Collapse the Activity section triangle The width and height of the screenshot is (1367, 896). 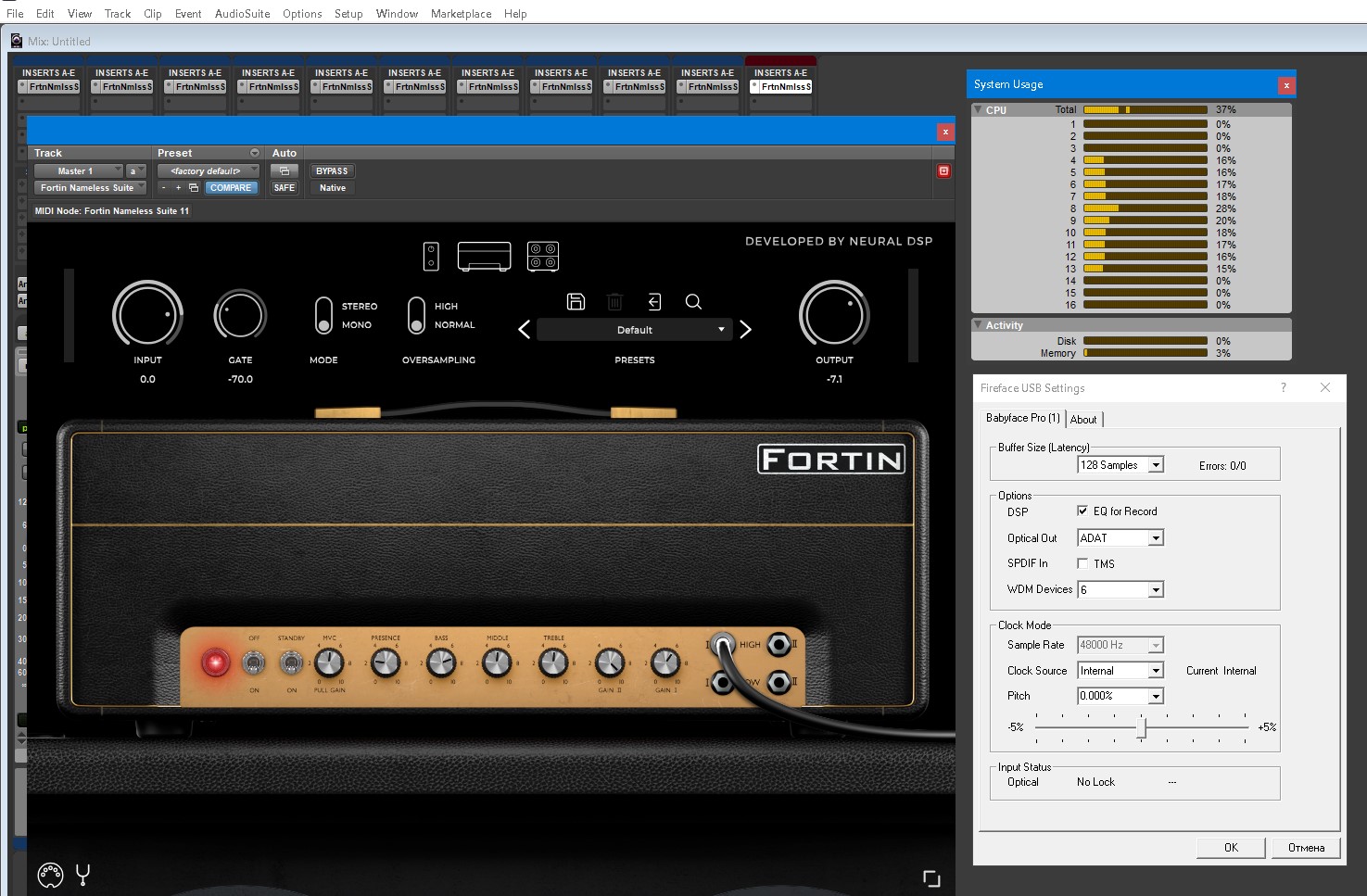[x=978, y=325]
